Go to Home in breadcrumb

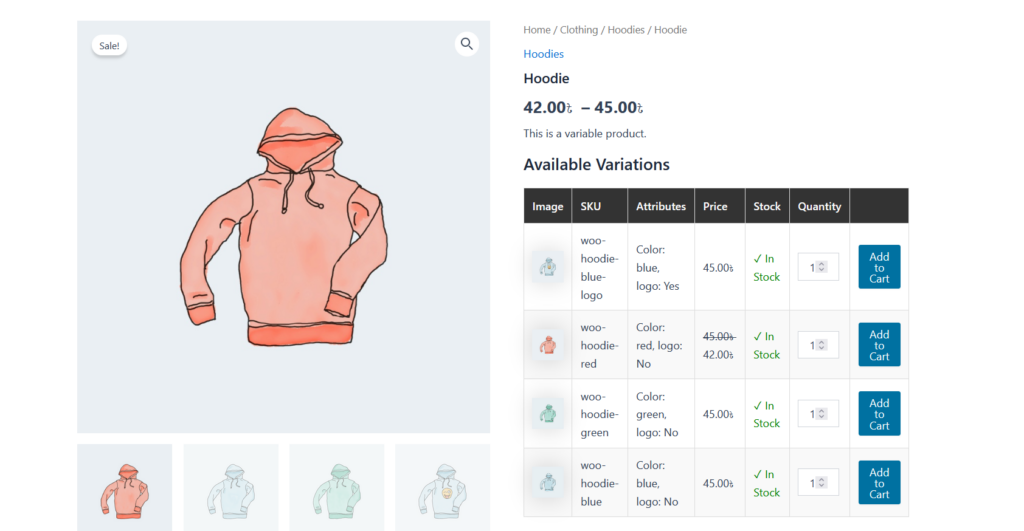pyautogui.click(x=537, y=30)
